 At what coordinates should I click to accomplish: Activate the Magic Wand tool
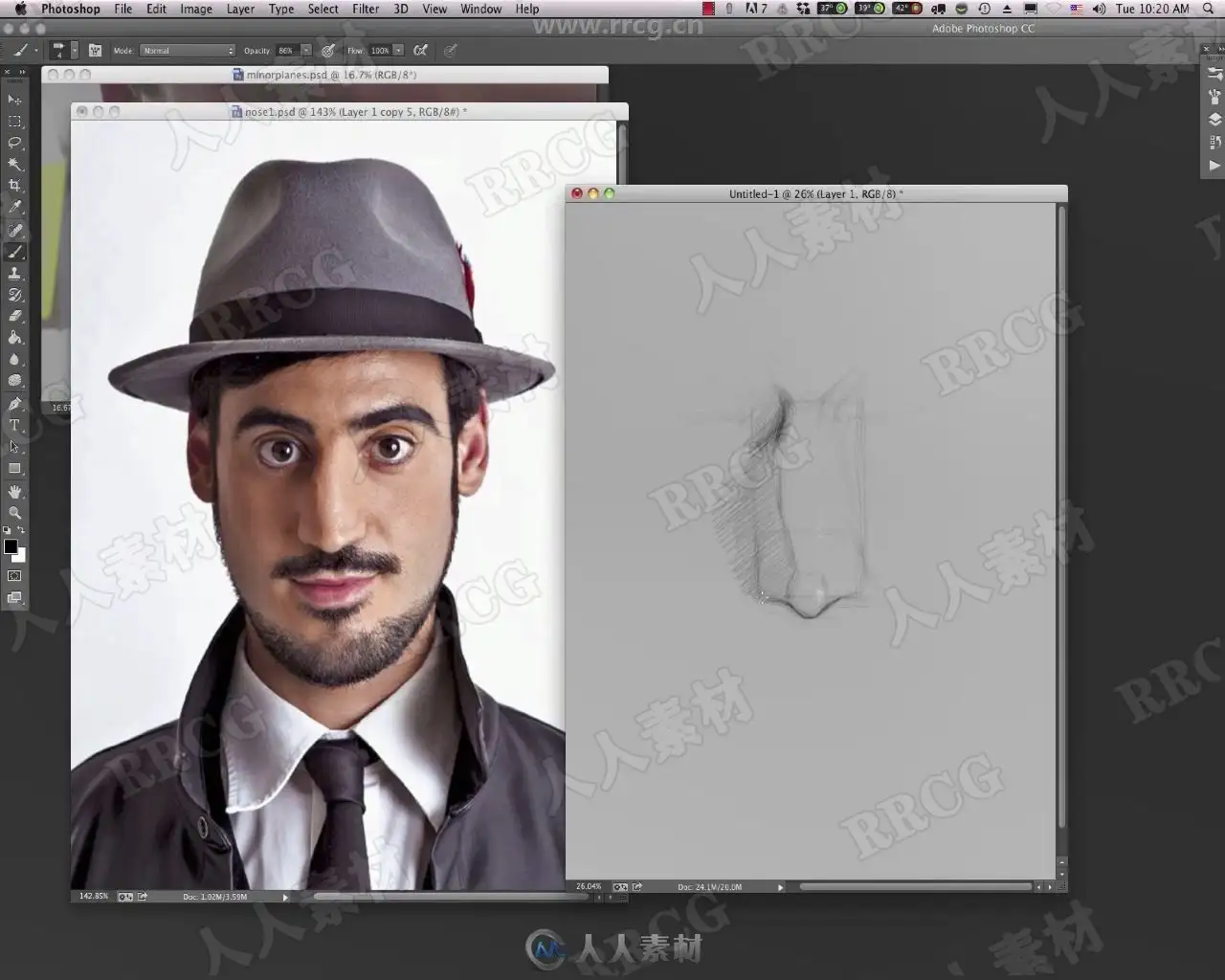[x=14, y=164]
